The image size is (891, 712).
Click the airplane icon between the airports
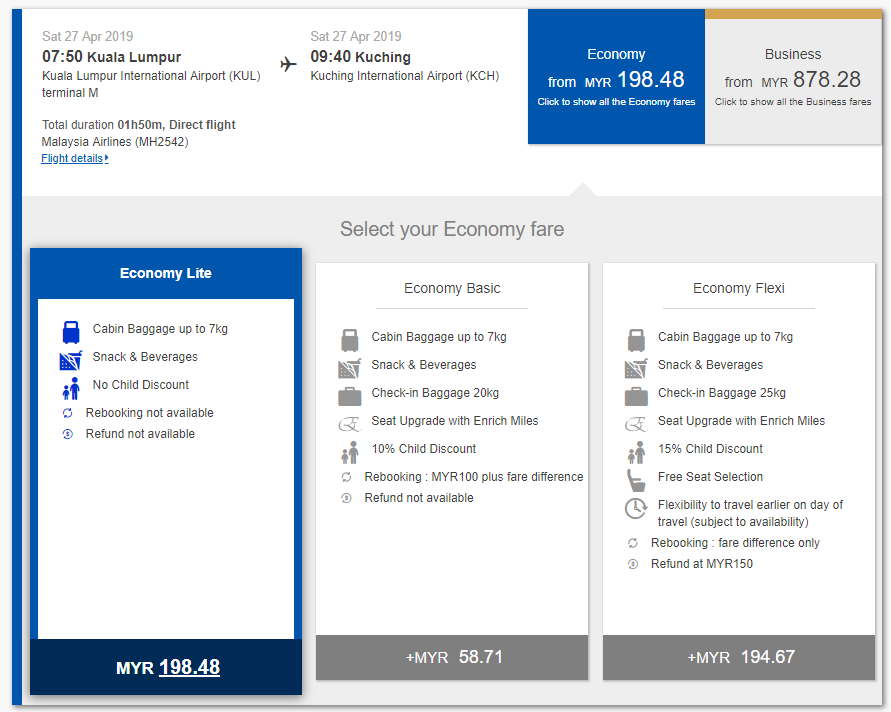pos(289,65)
